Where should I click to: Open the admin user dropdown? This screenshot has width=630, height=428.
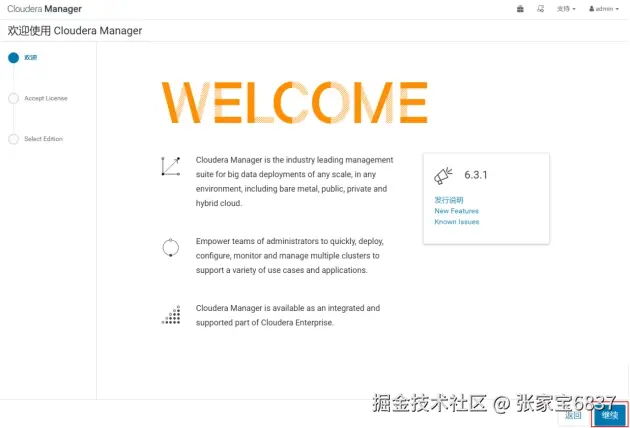pyautogui.click(x=604, y=9)
